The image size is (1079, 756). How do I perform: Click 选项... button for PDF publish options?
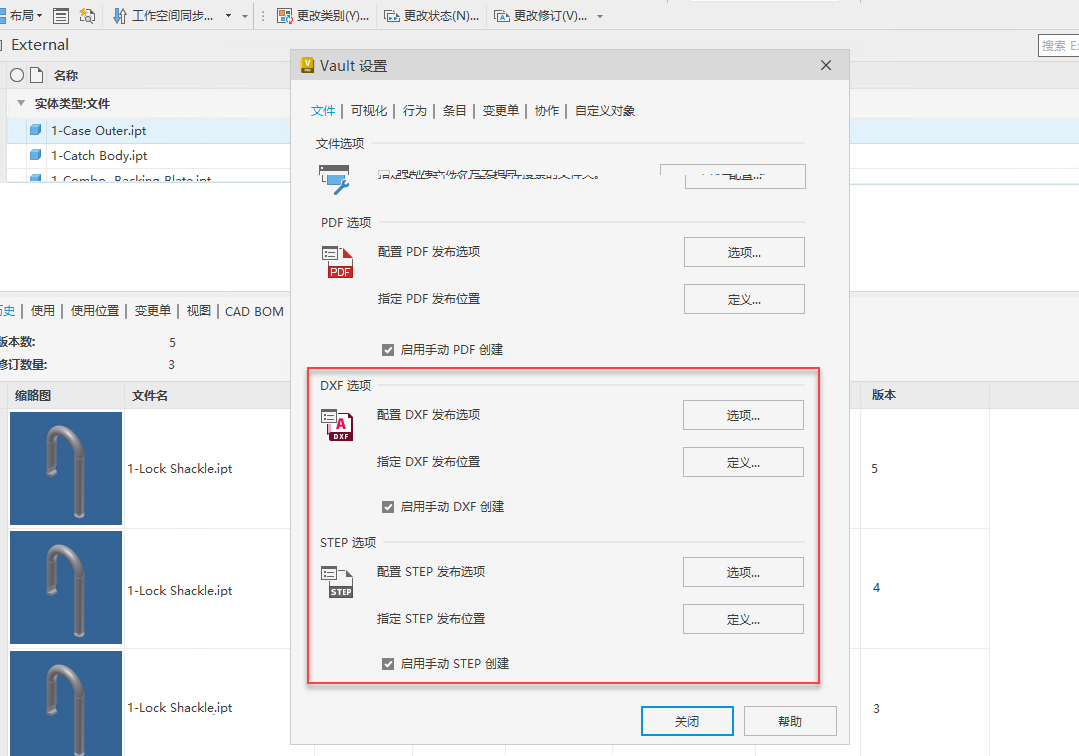tap(744, 252)
